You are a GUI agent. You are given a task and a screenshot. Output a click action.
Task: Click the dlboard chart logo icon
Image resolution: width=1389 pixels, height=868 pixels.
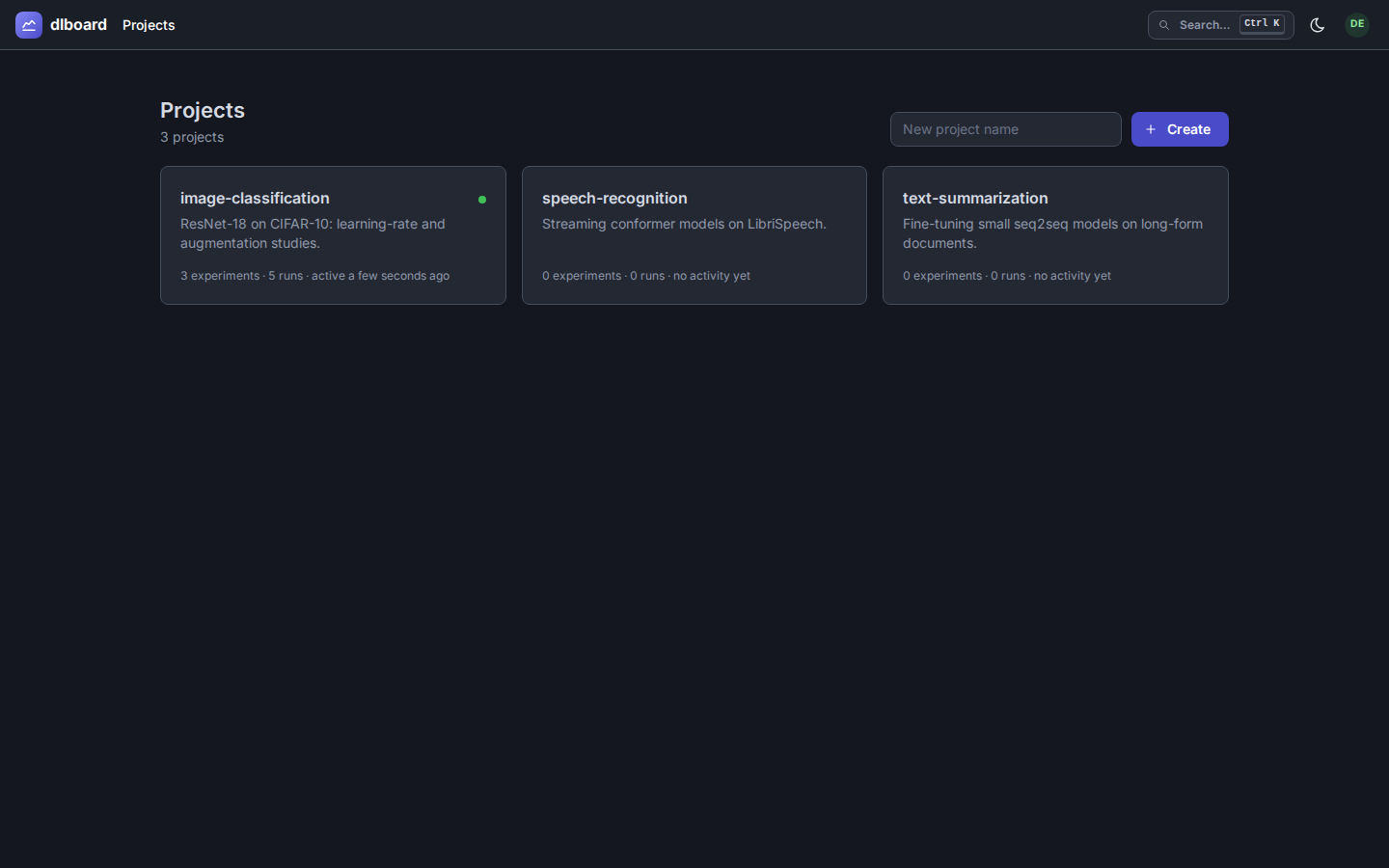[29, 25]
